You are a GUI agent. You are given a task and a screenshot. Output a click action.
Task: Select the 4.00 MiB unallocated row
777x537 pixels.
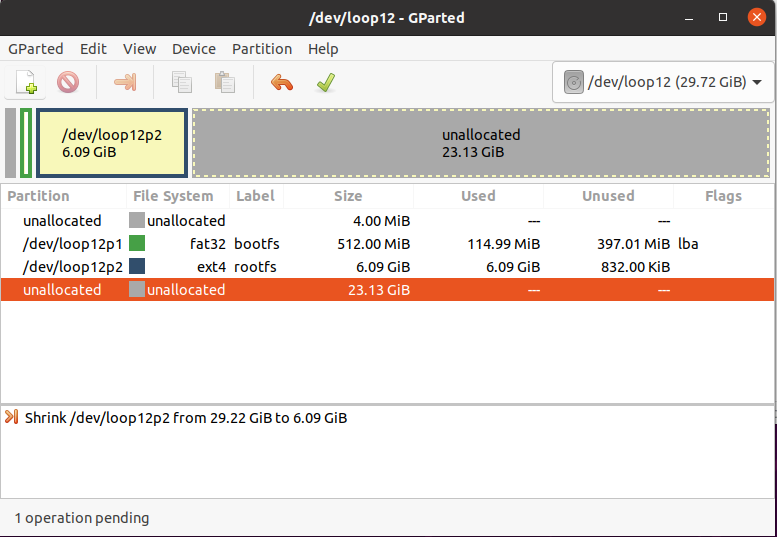(388, 220)
